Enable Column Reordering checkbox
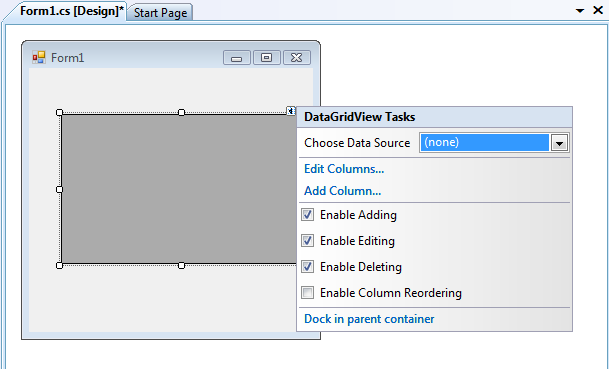 (308, 292)
